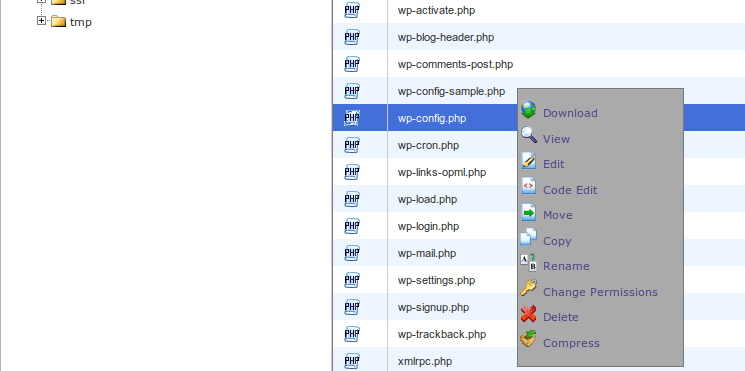Click the magnifying glass View icon
The height and width of the screenshot is (371, 745).
(x=528, y=135)
